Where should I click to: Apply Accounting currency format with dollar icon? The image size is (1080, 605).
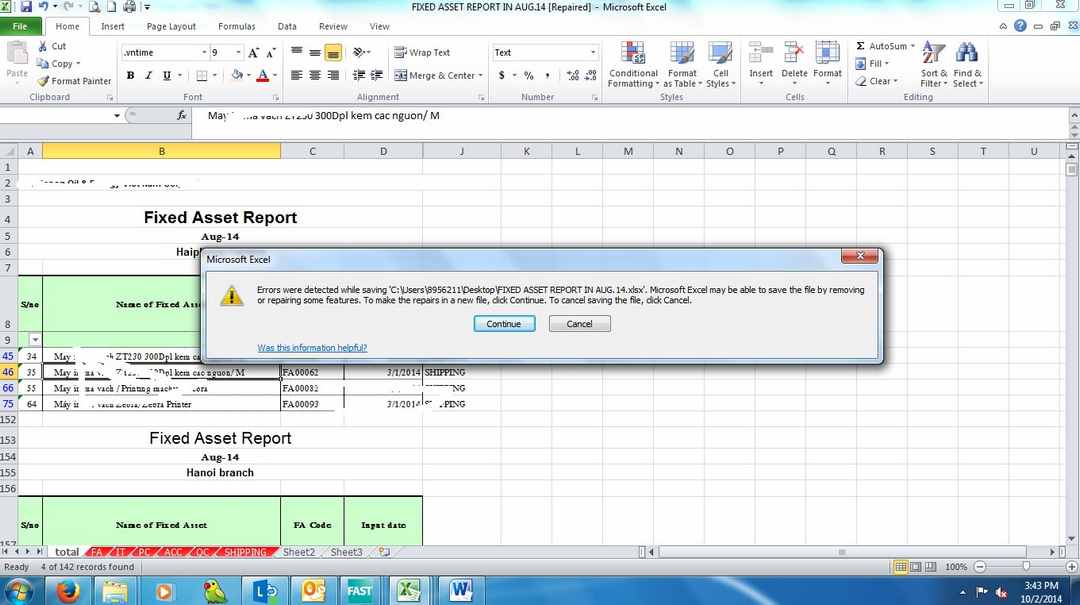501,75
